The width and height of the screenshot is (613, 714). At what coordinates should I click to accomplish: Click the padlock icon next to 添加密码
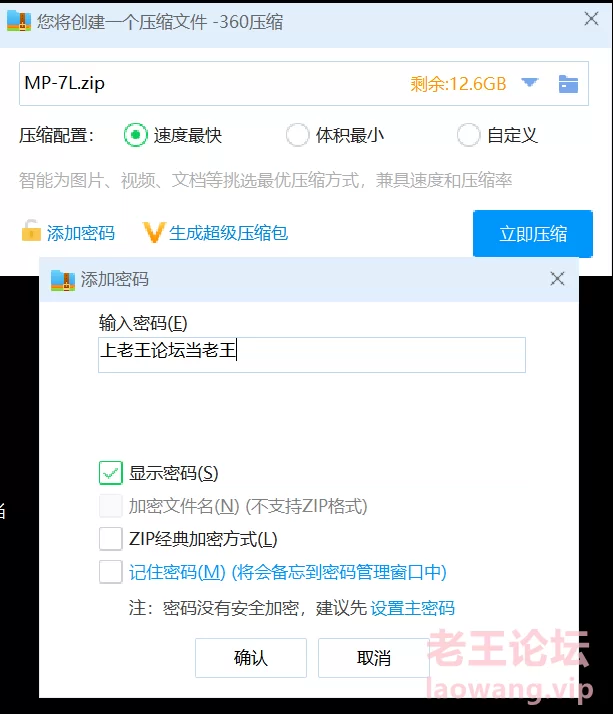[x=31, y=231]
